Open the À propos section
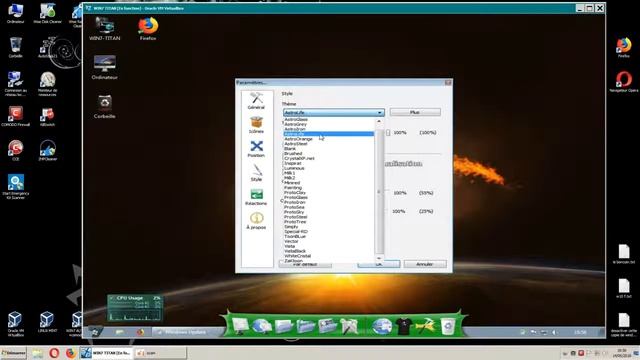 click(256, 221)
